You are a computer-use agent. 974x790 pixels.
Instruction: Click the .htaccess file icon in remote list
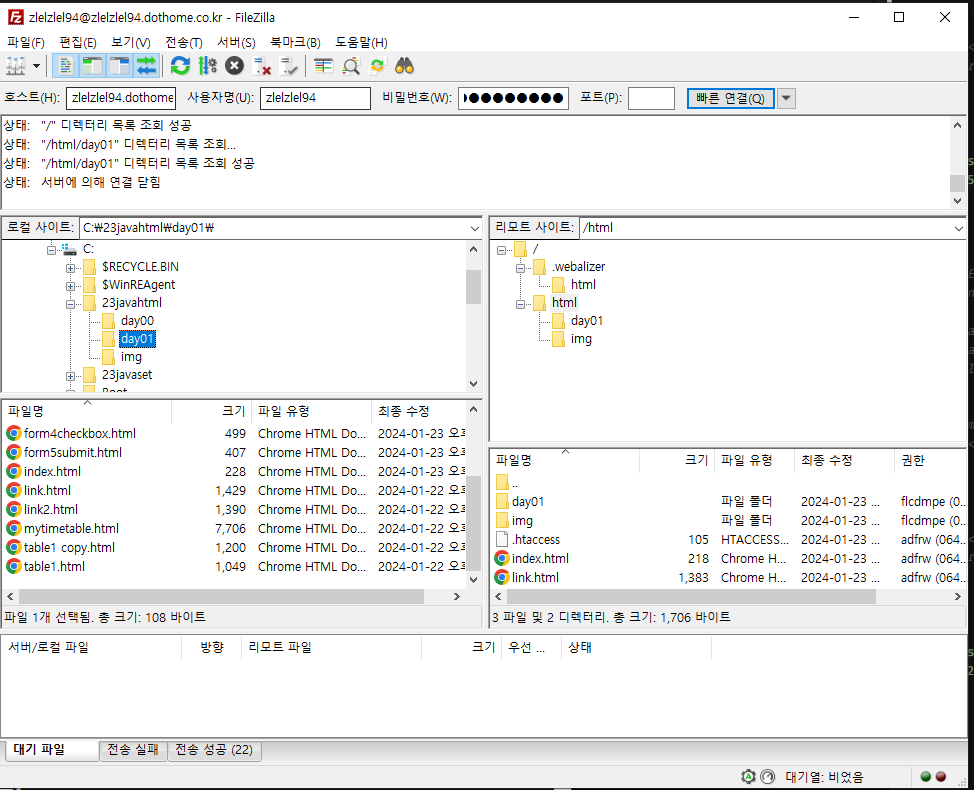pyautogui.click(x=502, y=539)
